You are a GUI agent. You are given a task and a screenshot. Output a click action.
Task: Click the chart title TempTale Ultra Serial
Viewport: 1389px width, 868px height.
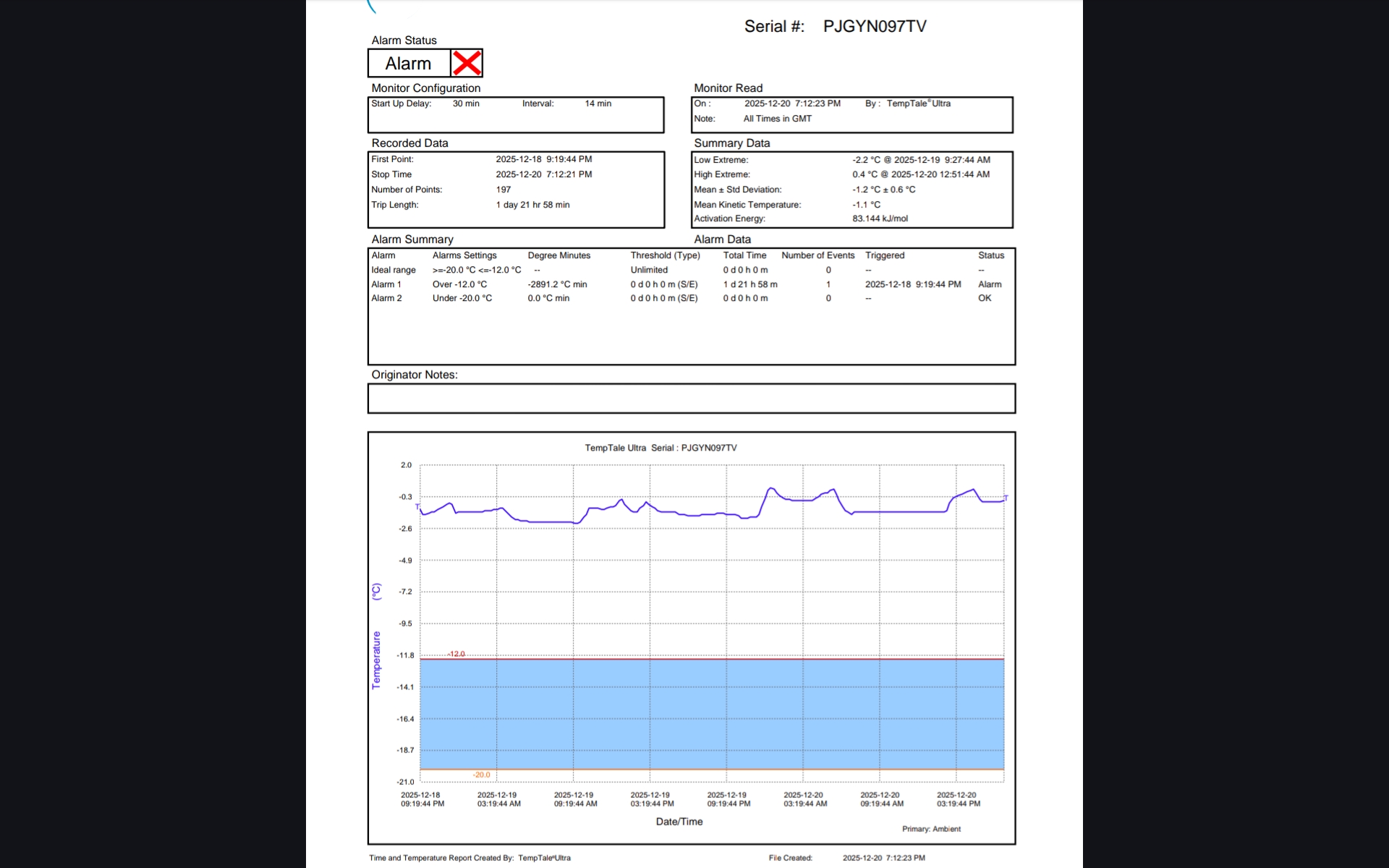click(660, 448)
